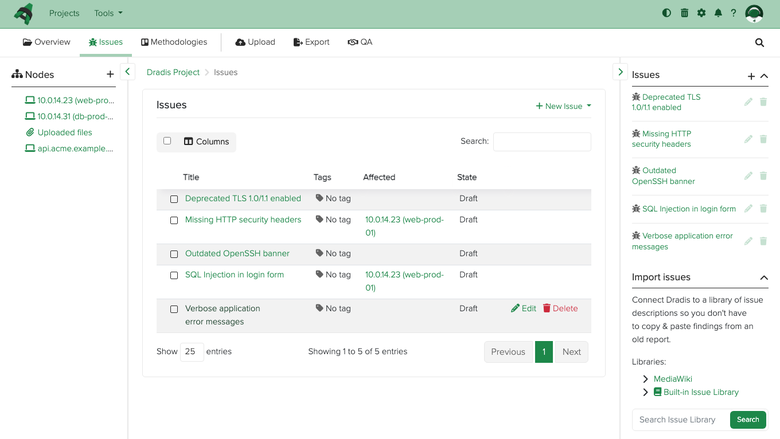780x439 pixels.
Task: Click the help question mark icon
Action: tap(733, 13)
